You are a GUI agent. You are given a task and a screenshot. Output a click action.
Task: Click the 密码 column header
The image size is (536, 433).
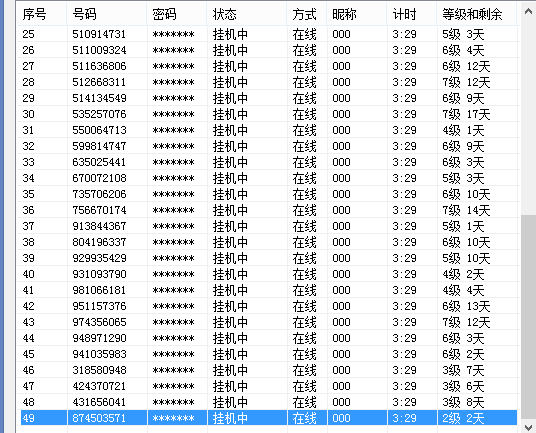click(177, 14)
